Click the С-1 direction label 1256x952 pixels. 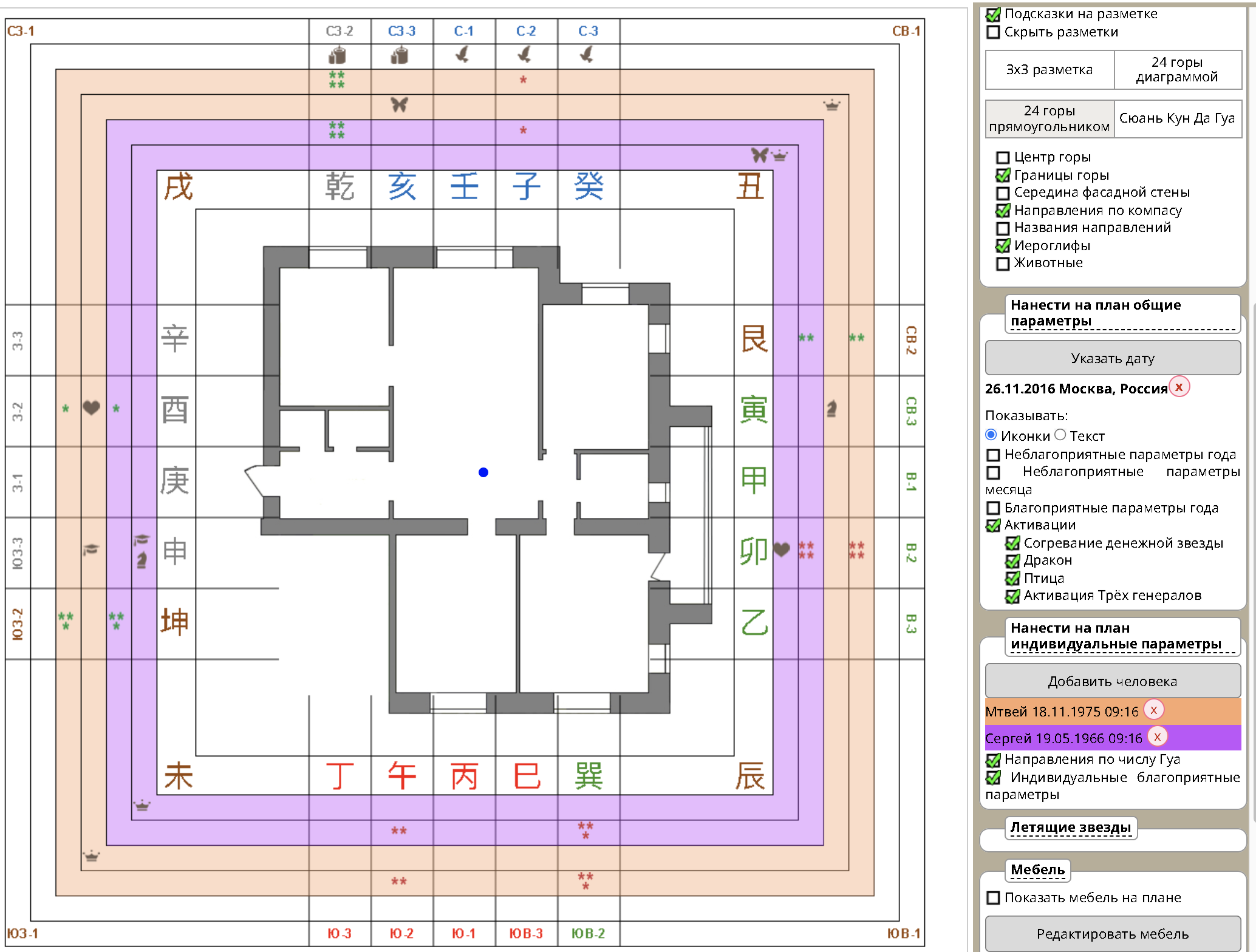coord(463,31)
